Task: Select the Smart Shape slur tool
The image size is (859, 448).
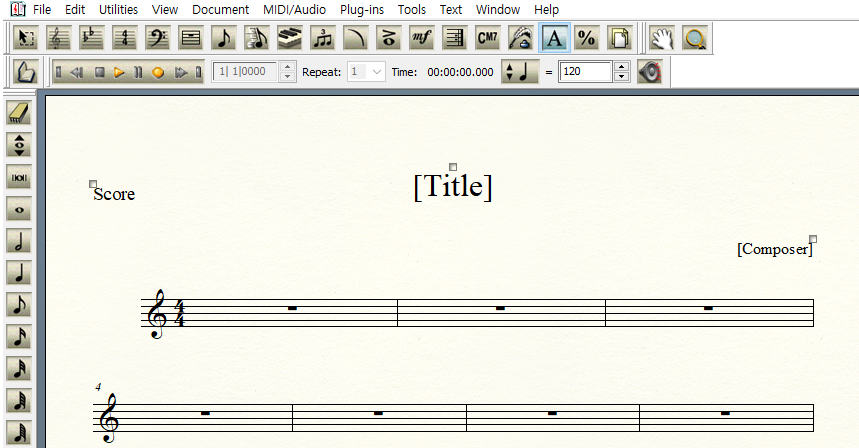Action: [x=356, y=38]
